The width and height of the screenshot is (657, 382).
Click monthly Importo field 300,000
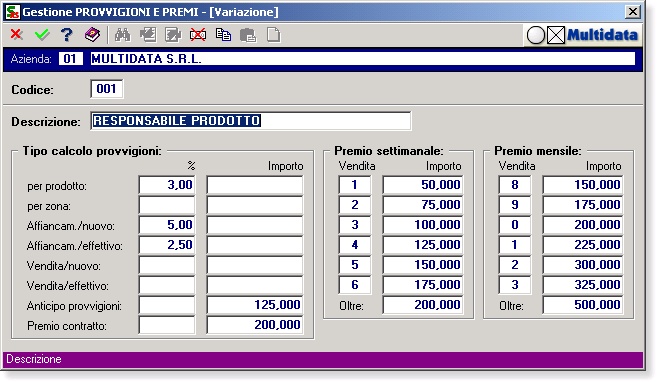click(x=583, y=265)
